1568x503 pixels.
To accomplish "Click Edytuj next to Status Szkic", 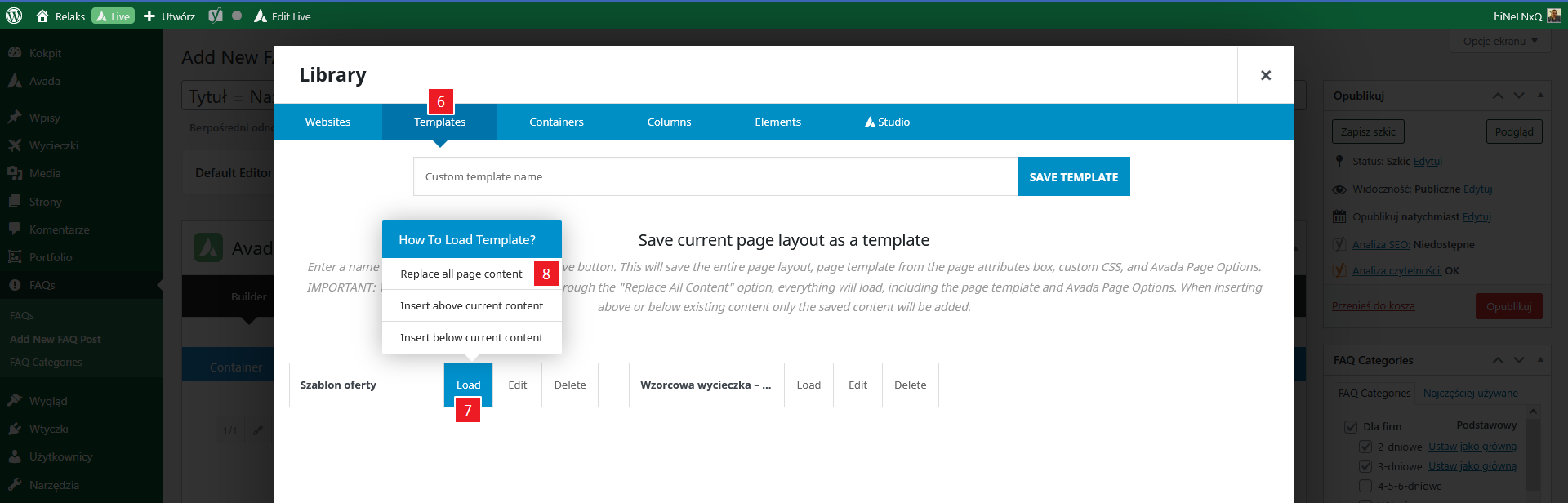I will pyautogui.click(x=1428, y=162).
